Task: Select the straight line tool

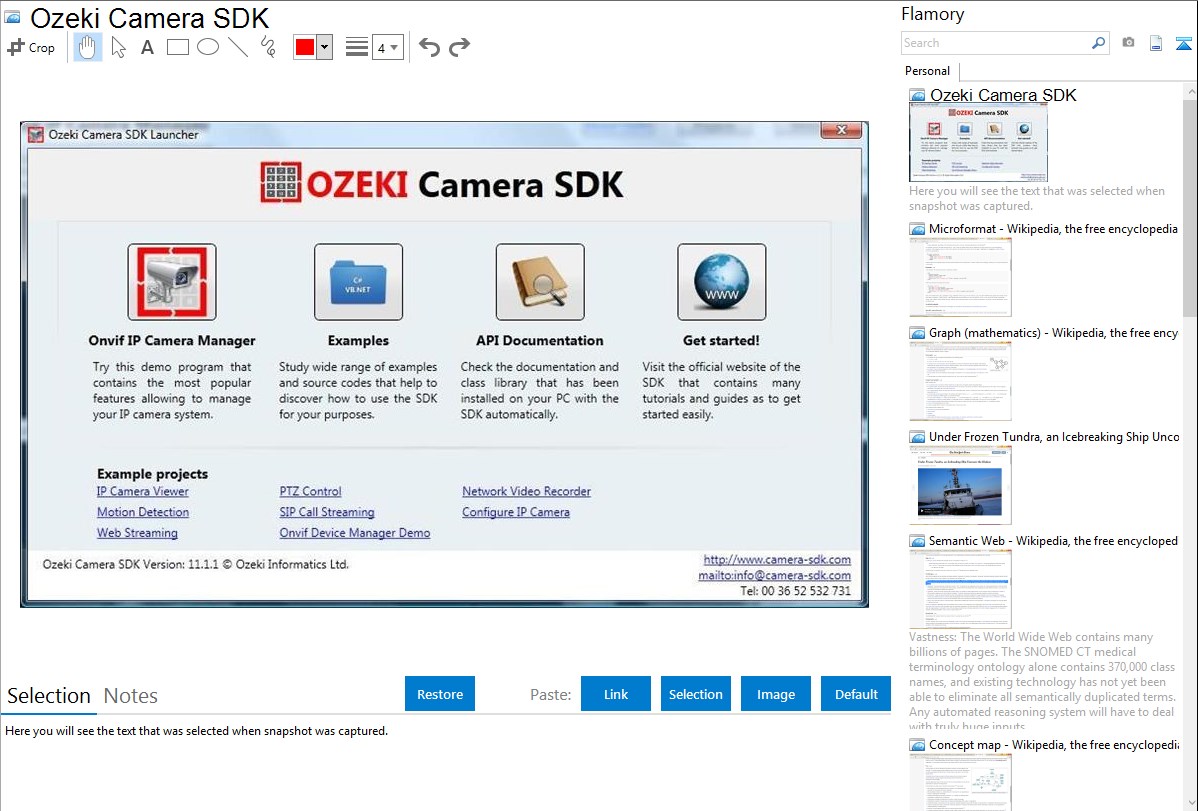Action: tap(238, 47)
